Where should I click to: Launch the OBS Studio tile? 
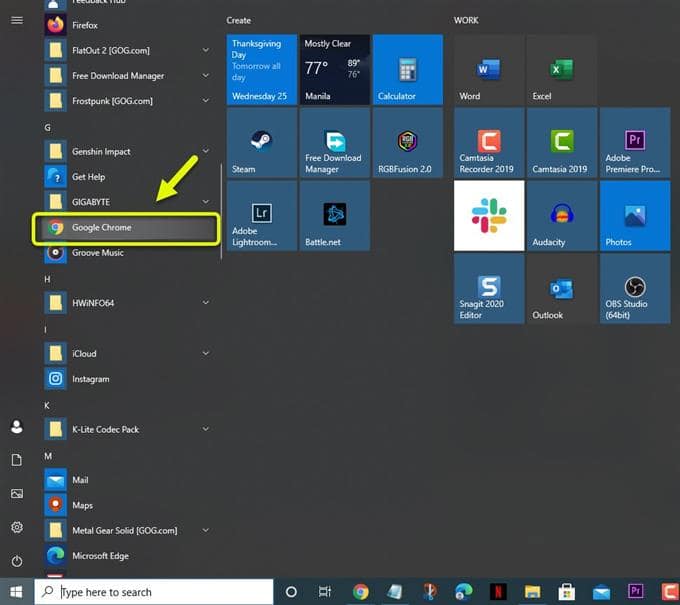point(634,288)
